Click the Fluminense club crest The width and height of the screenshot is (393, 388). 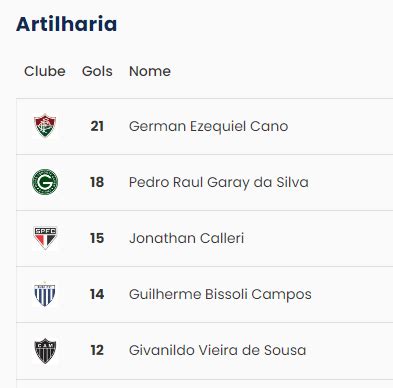pyautogui.click(x=45, y=126)
